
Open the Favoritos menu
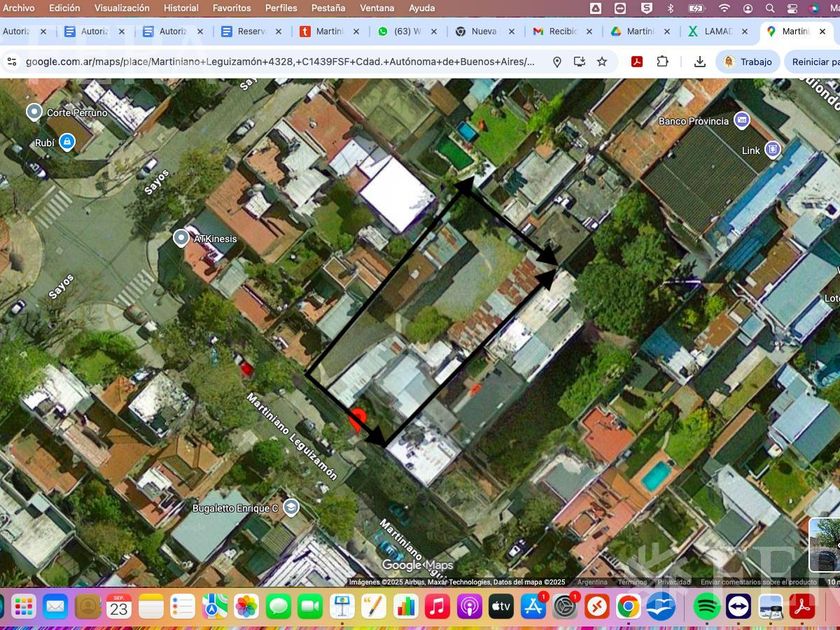[232, 8]
